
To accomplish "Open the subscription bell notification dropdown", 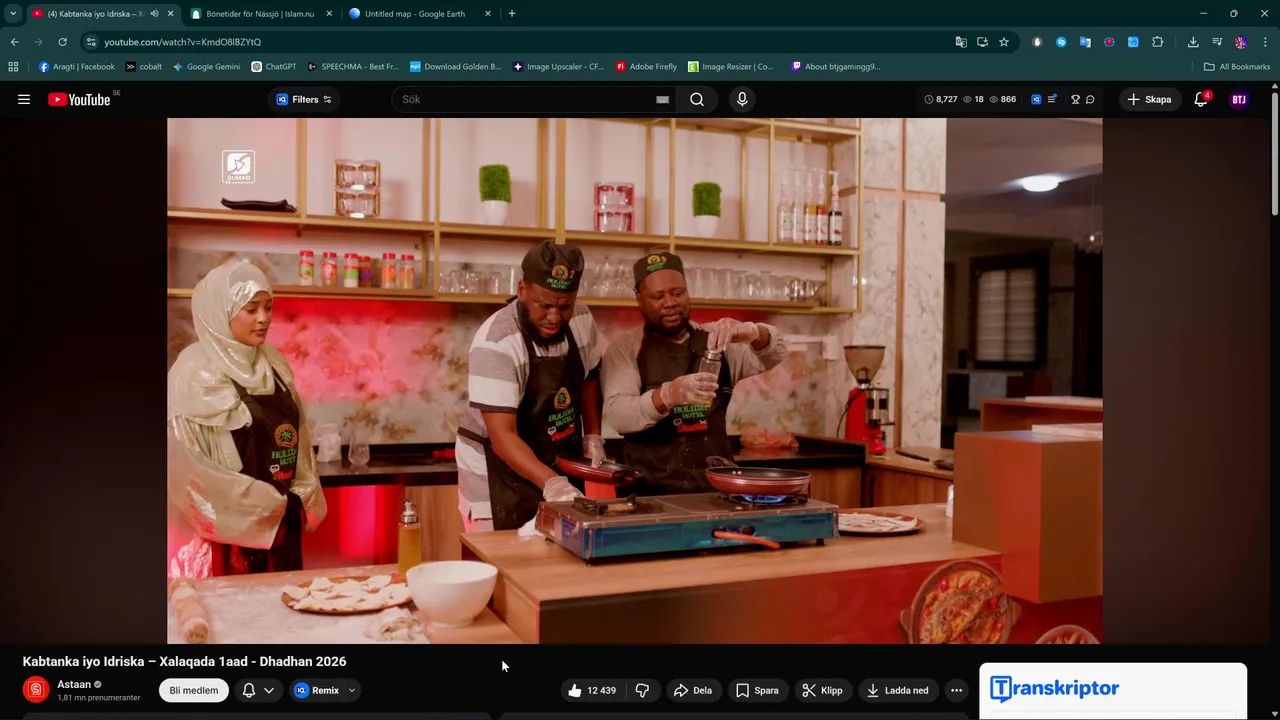I will tap(257, 690).
